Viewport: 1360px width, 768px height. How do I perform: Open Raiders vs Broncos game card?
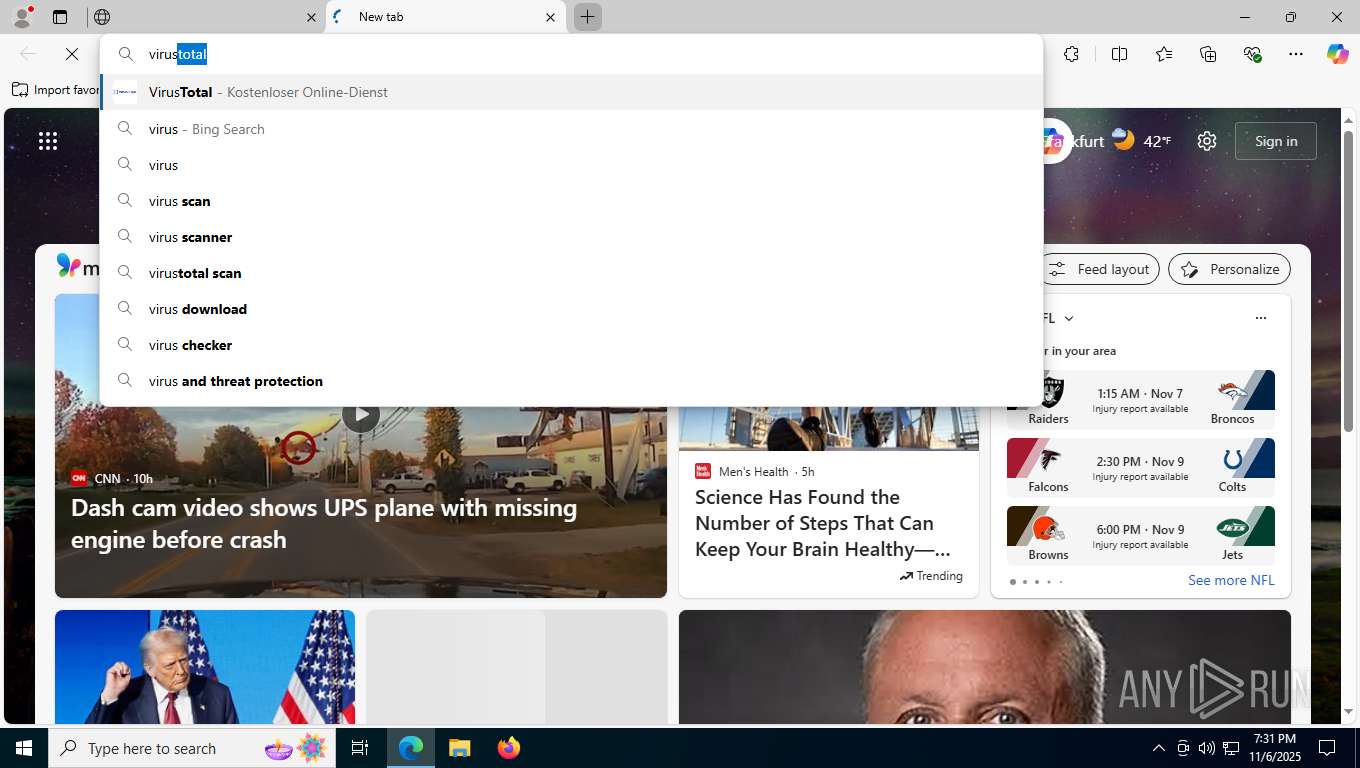[1141, 400]
